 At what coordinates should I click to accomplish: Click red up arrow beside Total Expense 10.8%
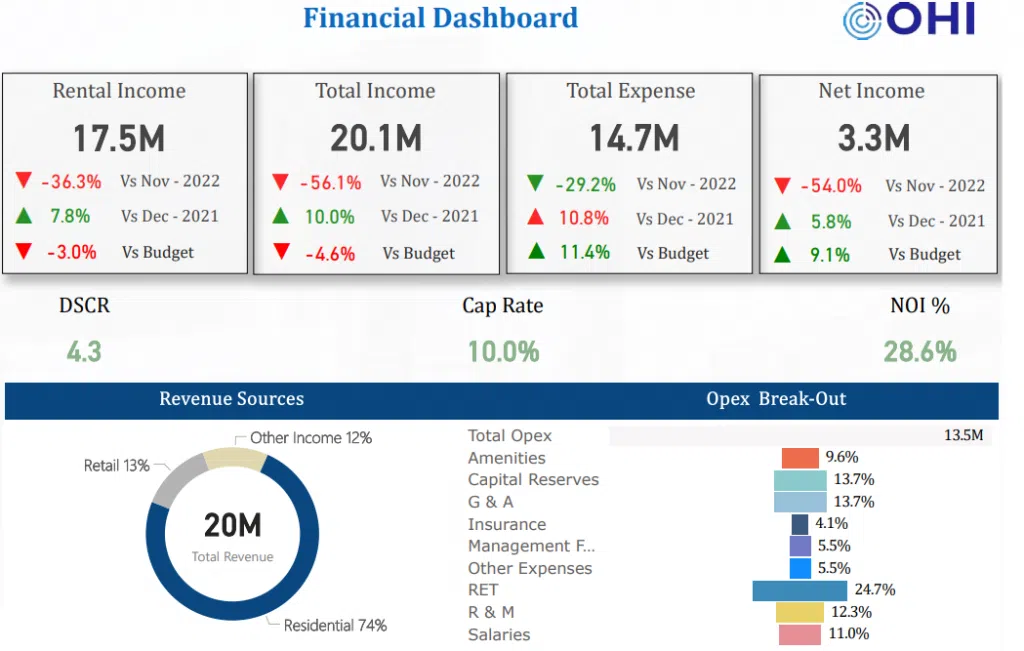coord(536,218)
